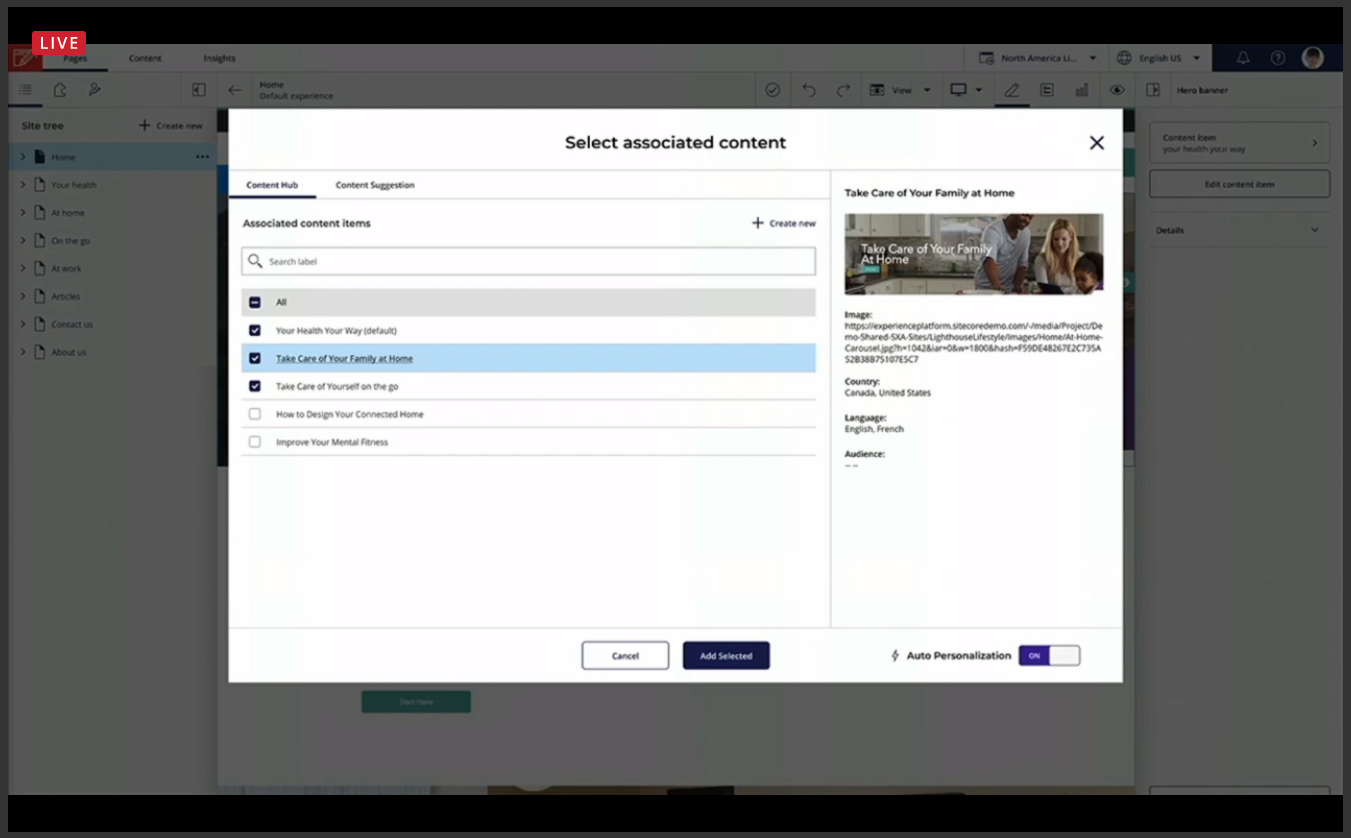
Task: Open the user profile avatar
Action: 1313,58
